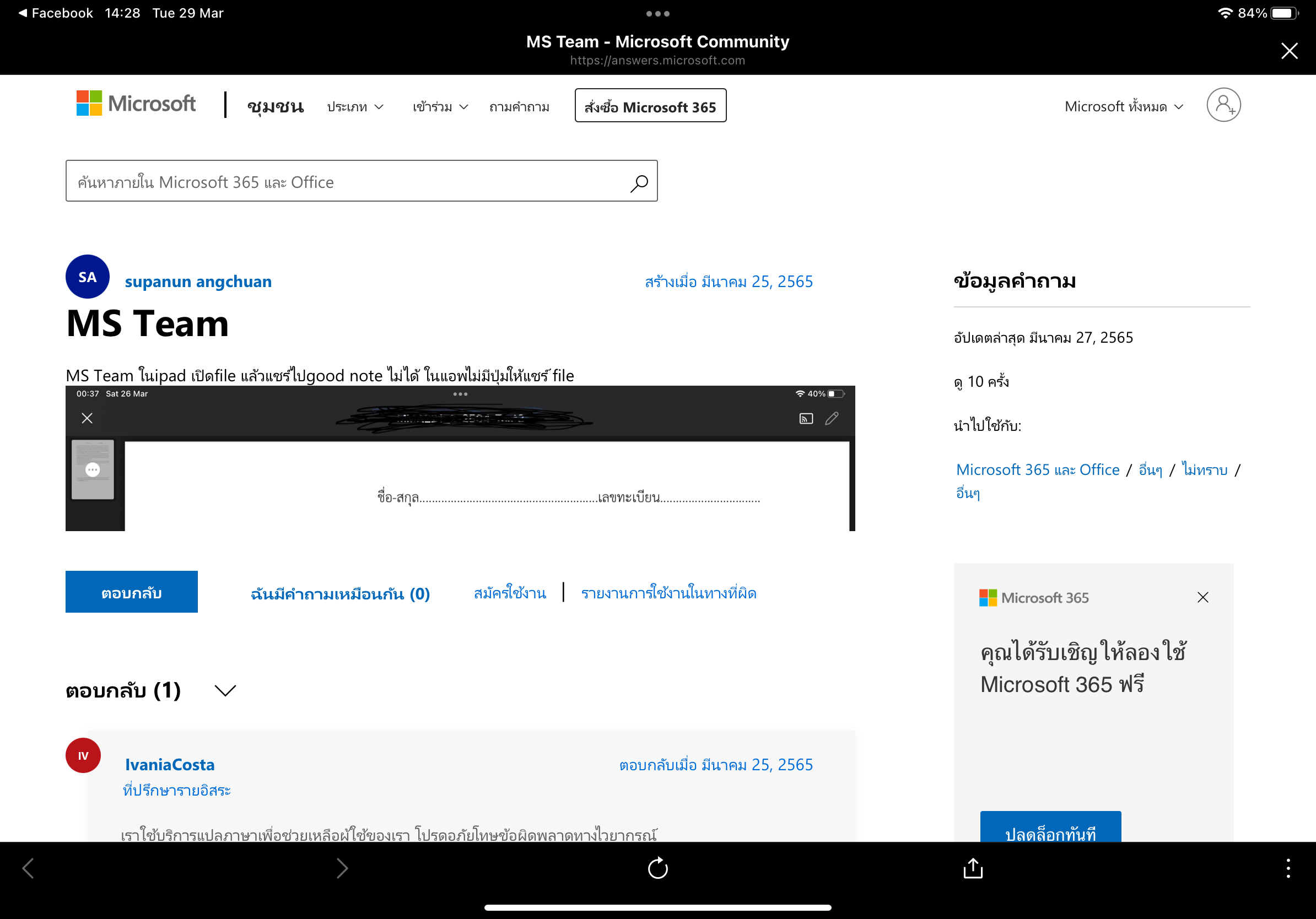Open supanun angchuan profile link
This screenshot has height=919, width=1316.
tap(198, 282)
